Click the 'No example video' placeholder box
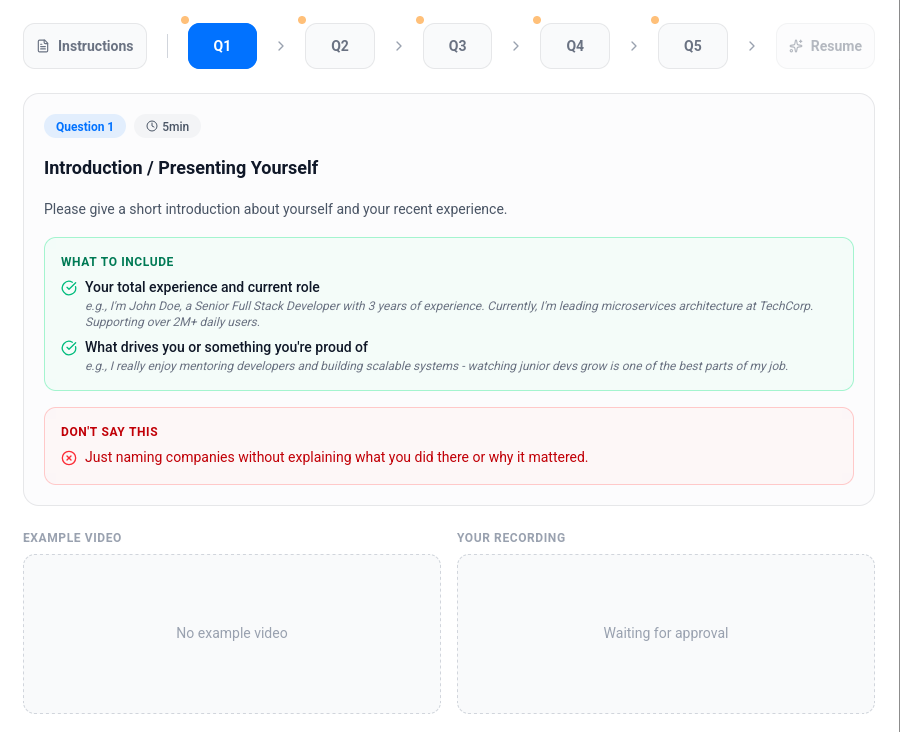The image size is (900, 732). (232, 633)
